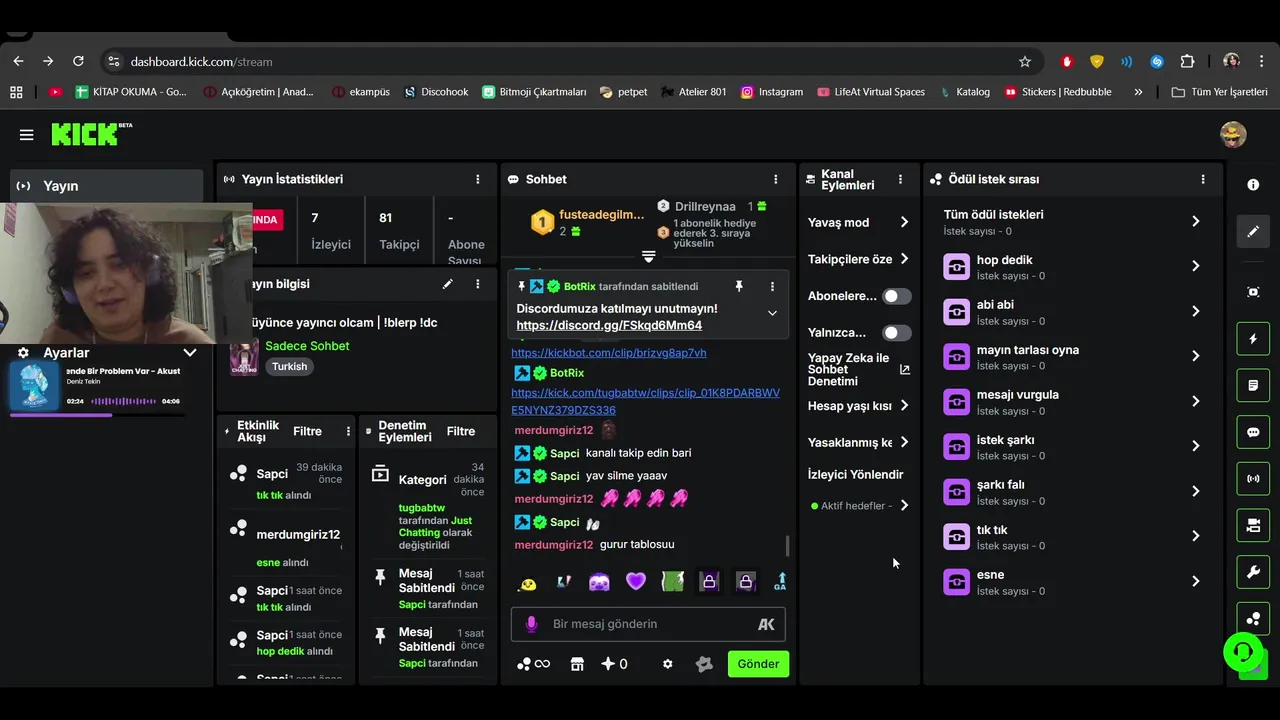
Task: Open Etkinlik Akışı three-dot menu
Action: click(348, 431)
